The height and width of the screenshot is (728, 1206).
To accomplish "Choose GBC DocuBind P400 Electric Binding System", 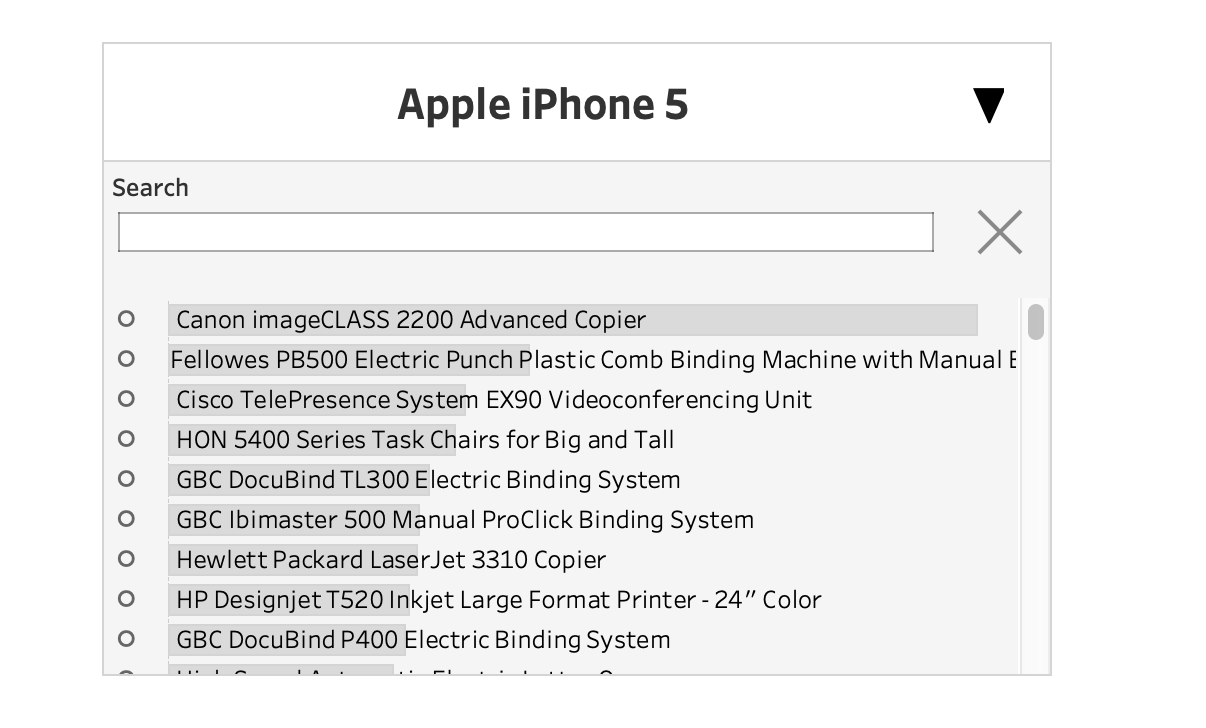I will (423, 640).
